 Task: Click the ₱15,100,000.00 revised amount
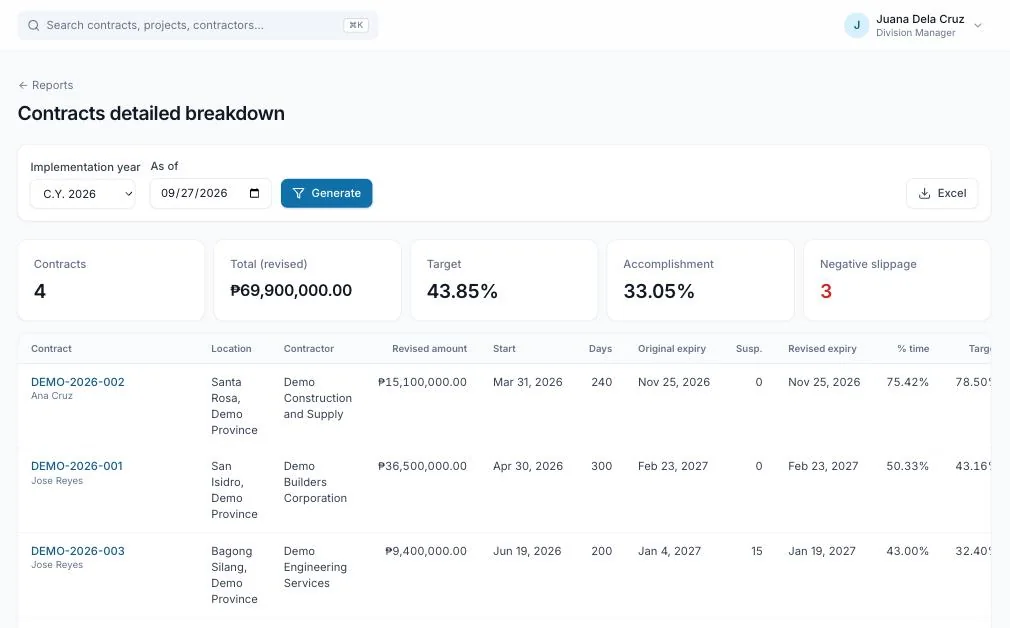pyautogui.click(x=423, y=382)
